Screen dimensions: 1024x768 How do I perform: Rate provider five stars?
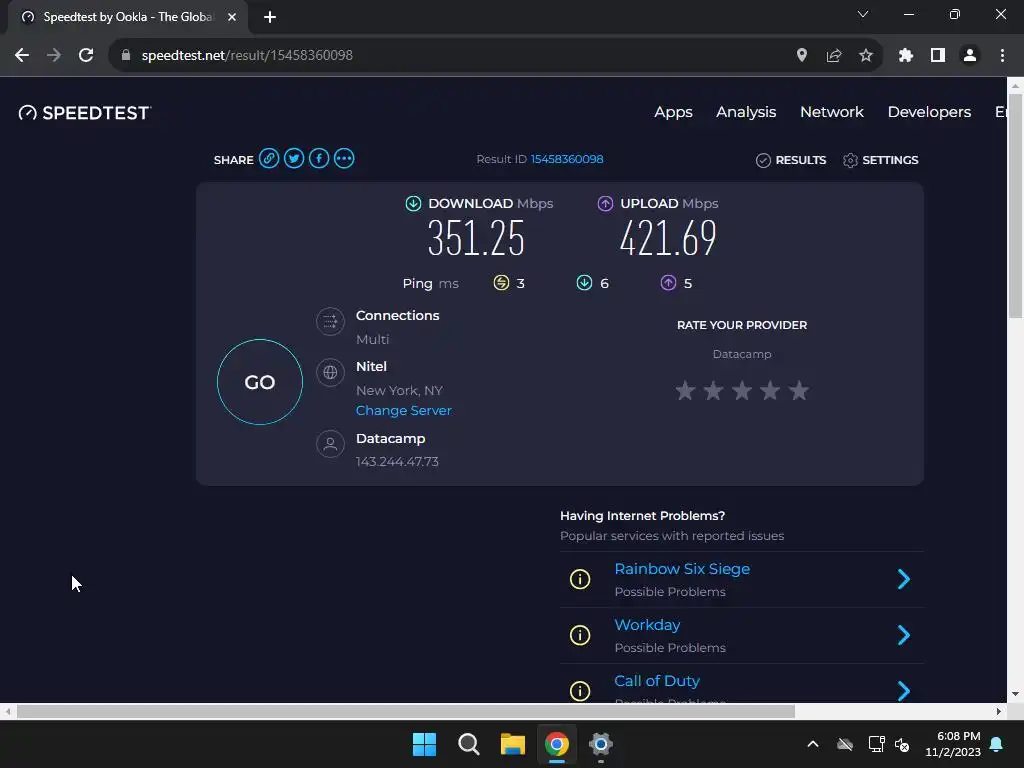[x=799, y=391]
